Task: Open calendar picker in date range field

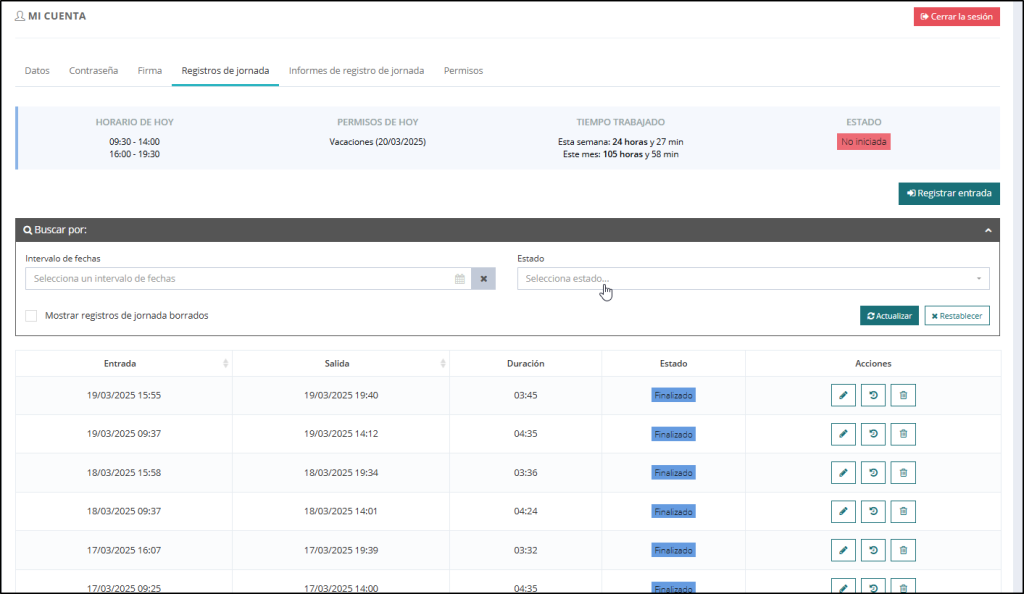Action: [x=460, y=279]
